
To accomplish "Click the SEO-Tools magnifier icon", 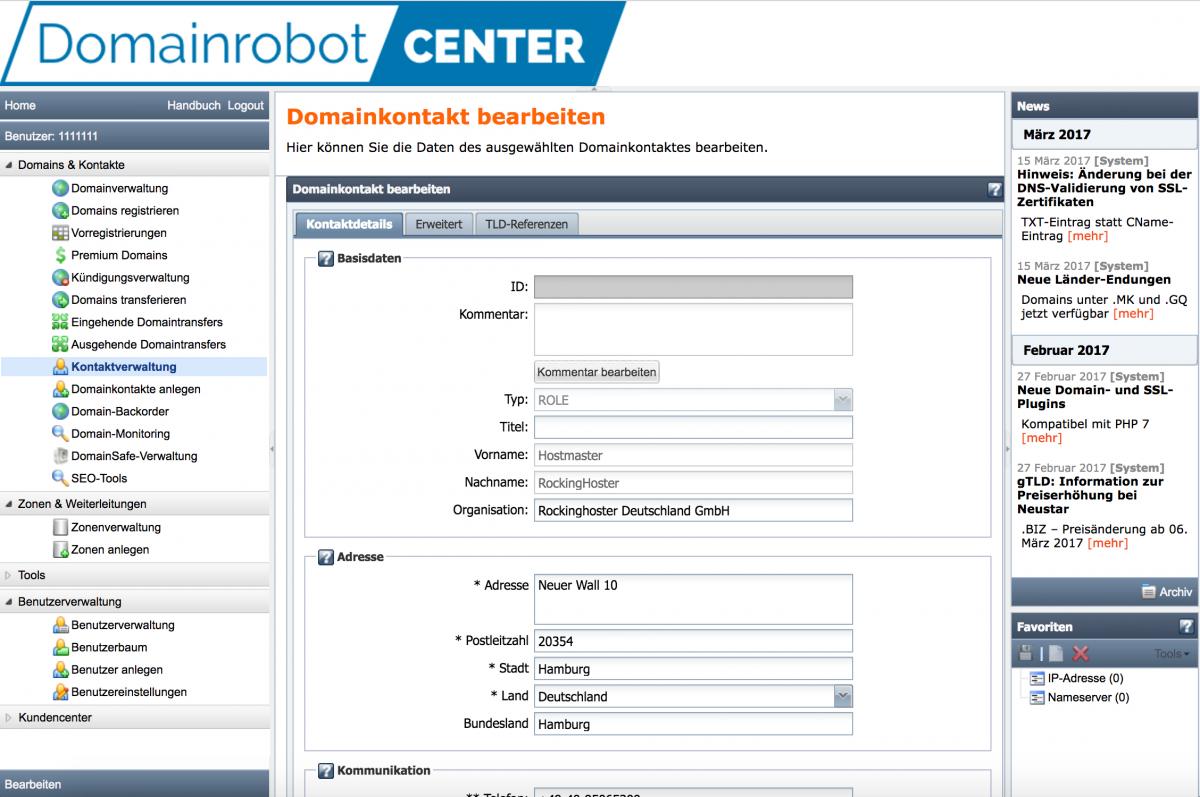I will click(60, 478).
